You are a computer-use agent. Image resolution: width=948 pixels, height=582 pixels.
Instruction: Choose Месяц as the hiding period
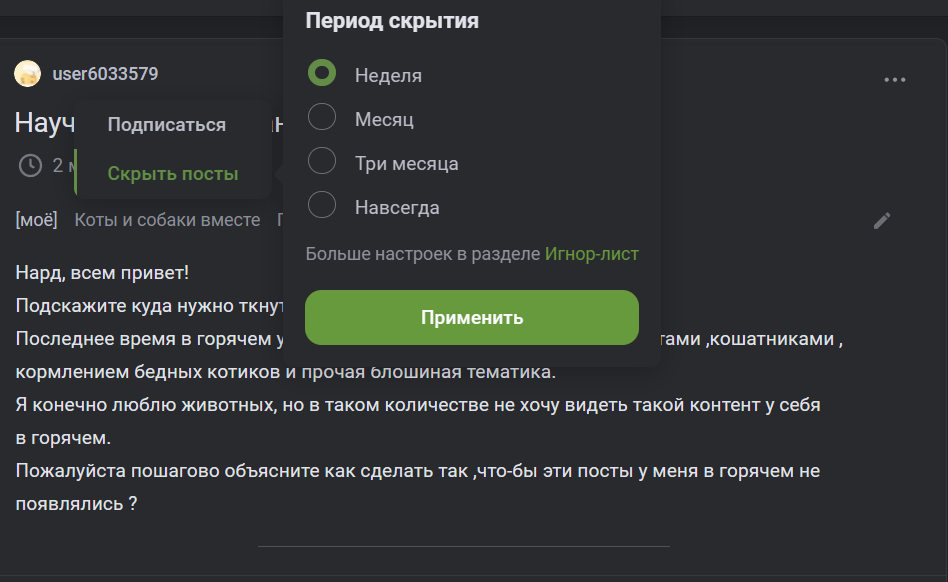[322, 118]
